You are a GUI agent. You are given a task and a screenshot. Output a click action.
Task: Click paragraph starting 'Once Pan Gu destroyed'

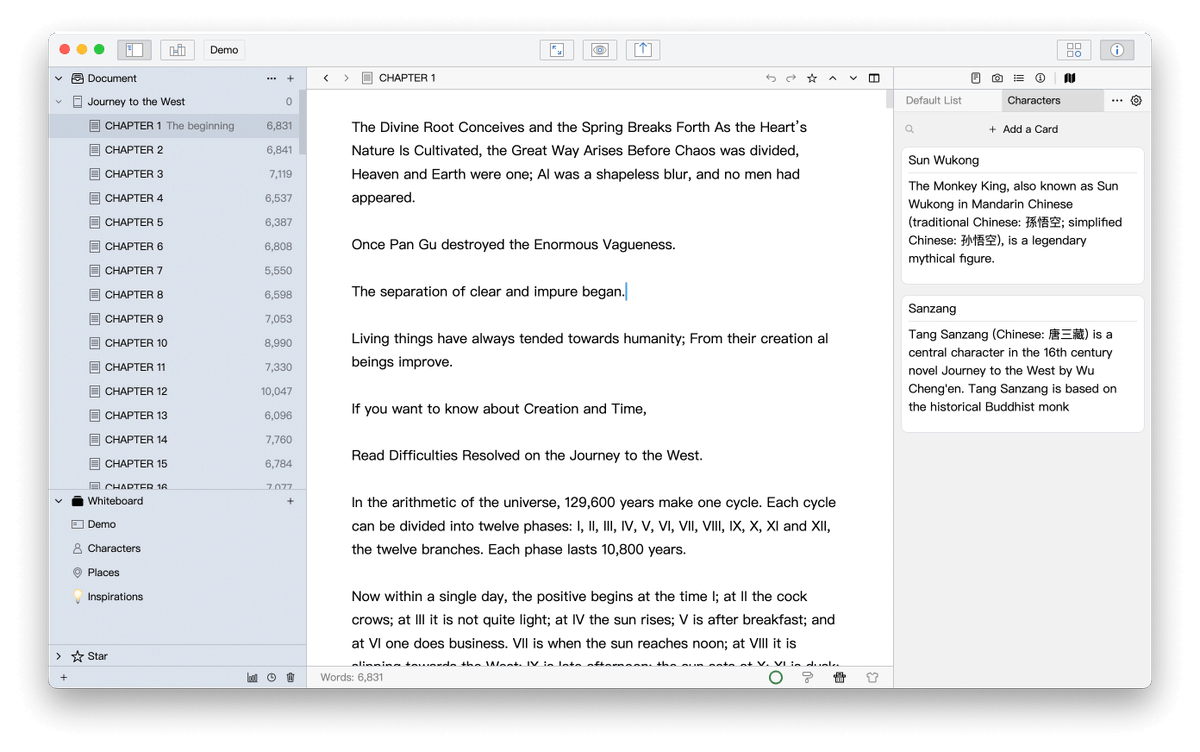514,244
